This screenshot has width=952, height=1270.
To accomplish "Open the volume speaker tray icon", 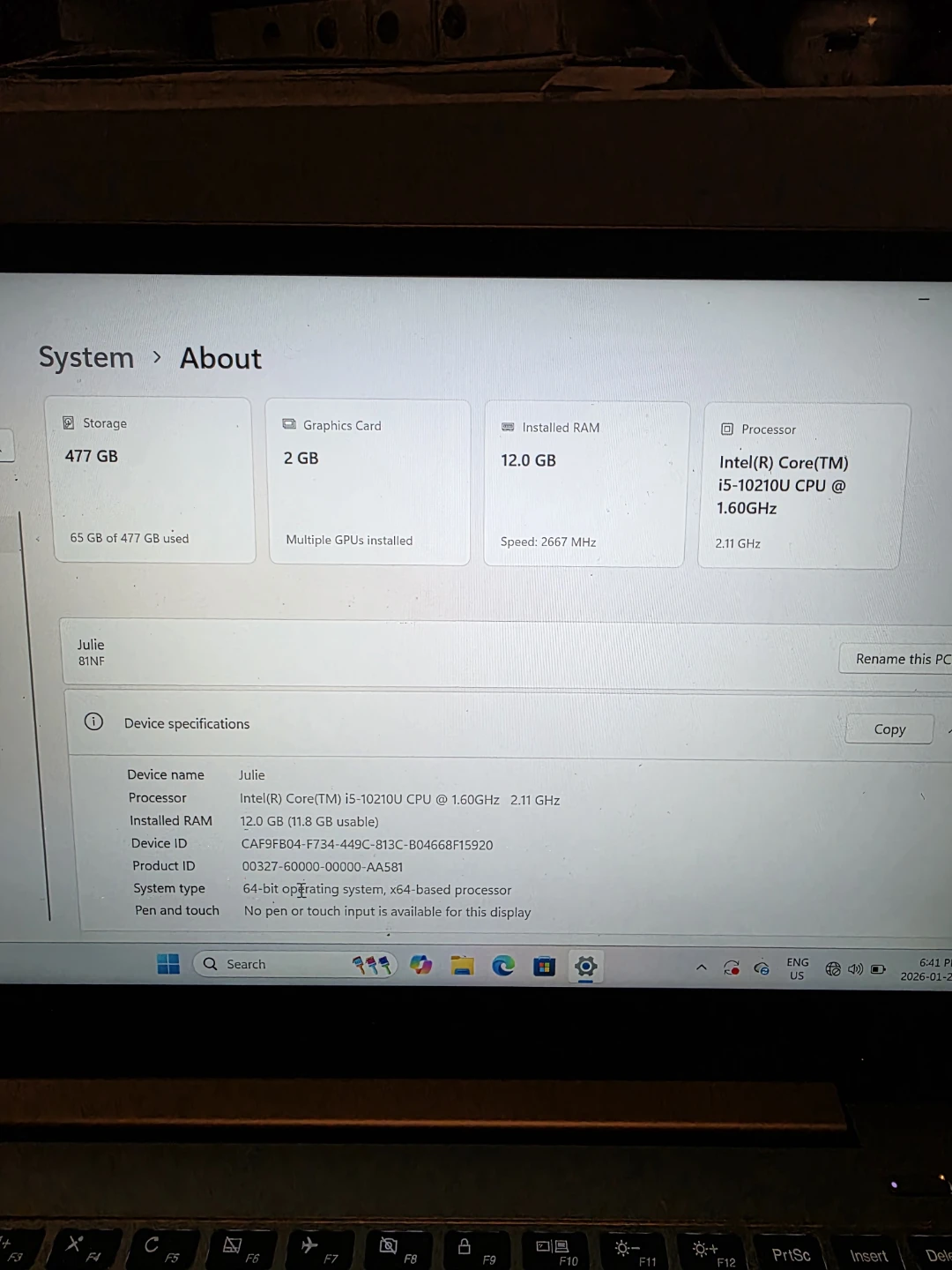I will click(855, 969).
